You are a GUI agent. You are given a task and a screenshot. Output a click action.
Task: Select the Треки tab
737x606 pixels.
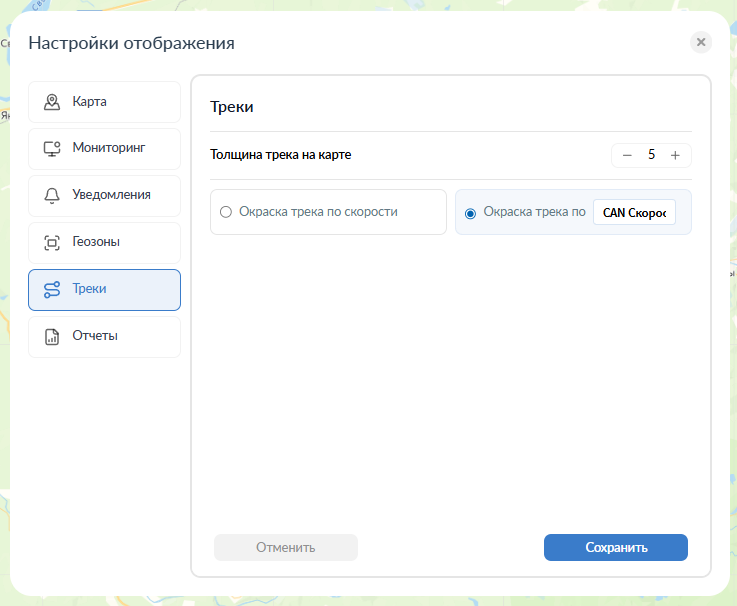[x=104, y=290]
